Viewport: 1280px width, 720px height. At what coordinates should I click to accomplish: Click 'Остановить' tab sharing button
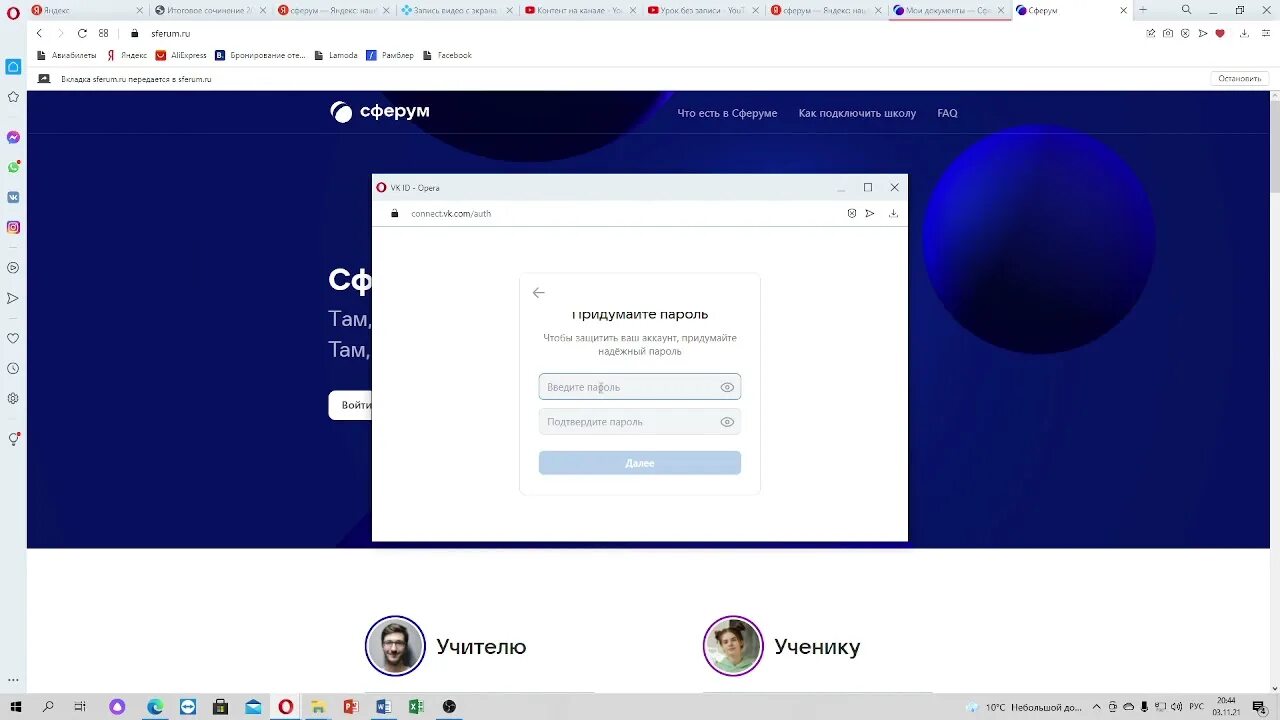tap(1240, 78)
